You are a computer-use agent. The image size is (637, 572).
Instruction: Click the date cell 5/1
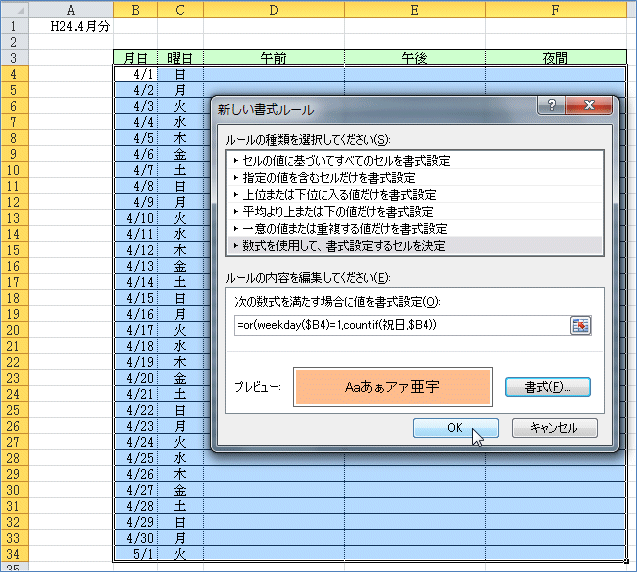pos(135,554)
